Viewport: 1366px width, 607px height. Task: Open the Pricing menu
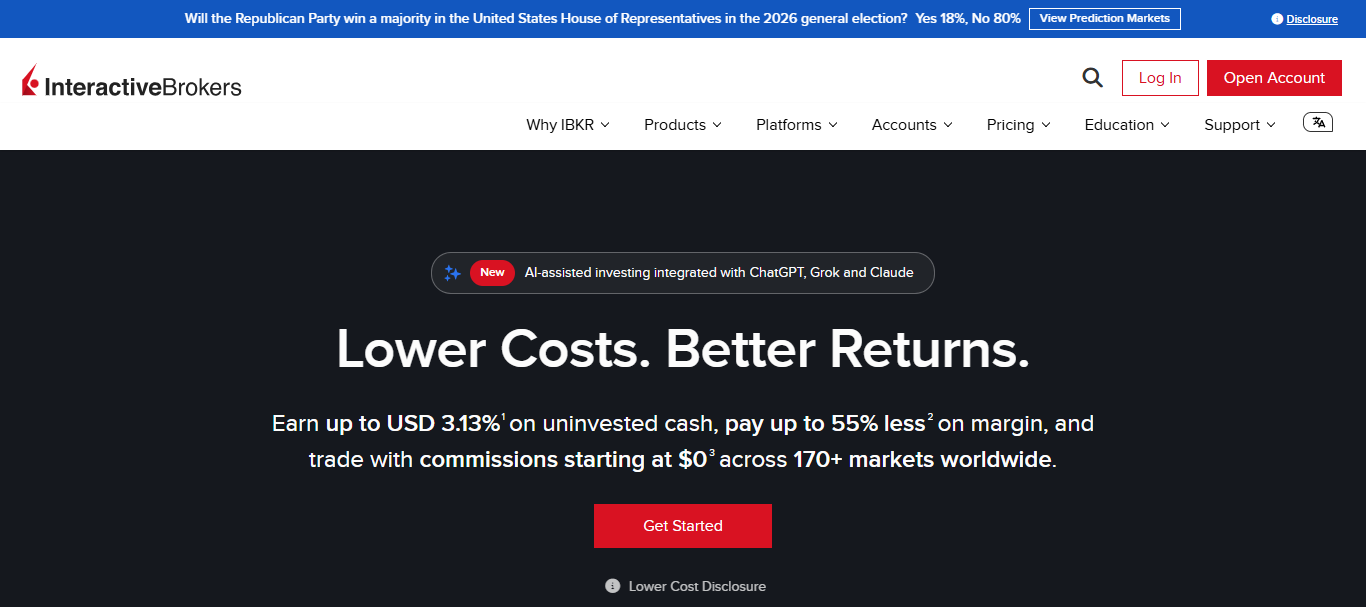point(1019,125)
